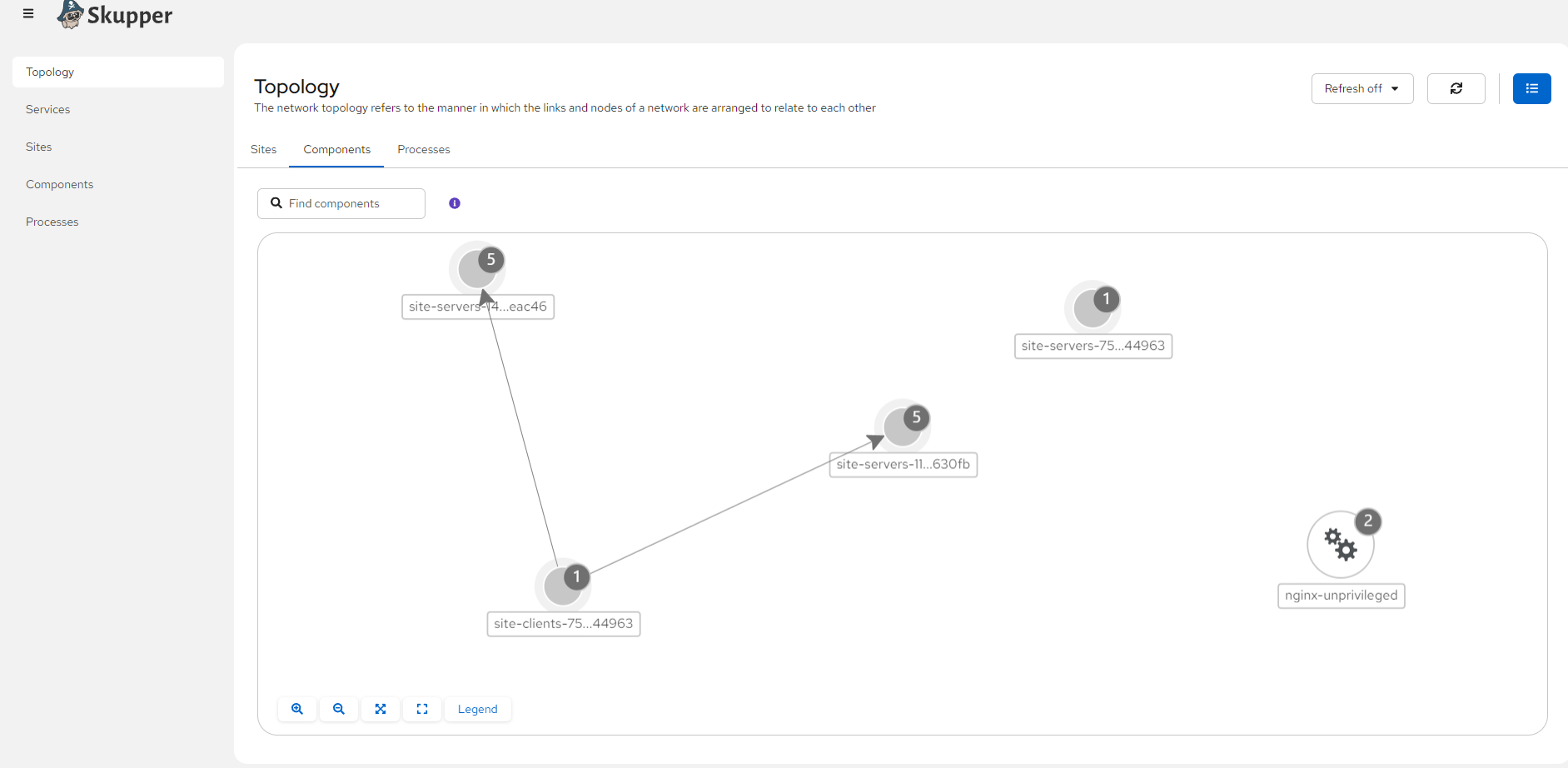
Task: Click the site-servers-75...44963 label
Action: pos(1093,346)
